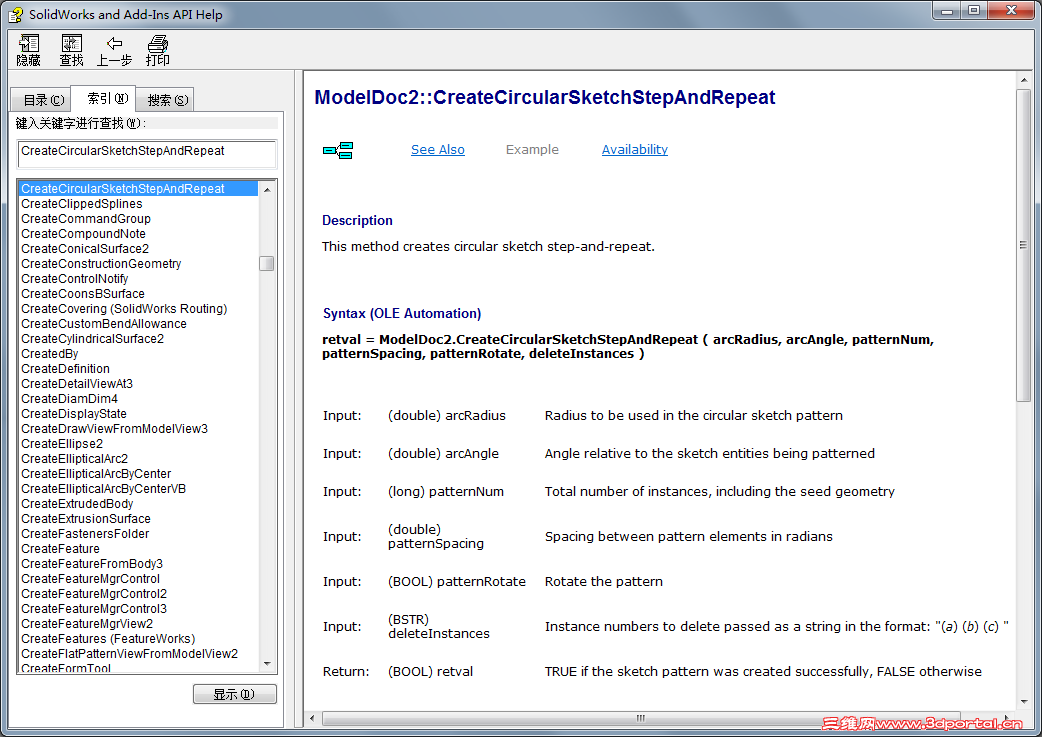Select CreateCylindricalSurface2 index entry
The height and width of the screenshot is (737, 1042).
tap(92, 339)
